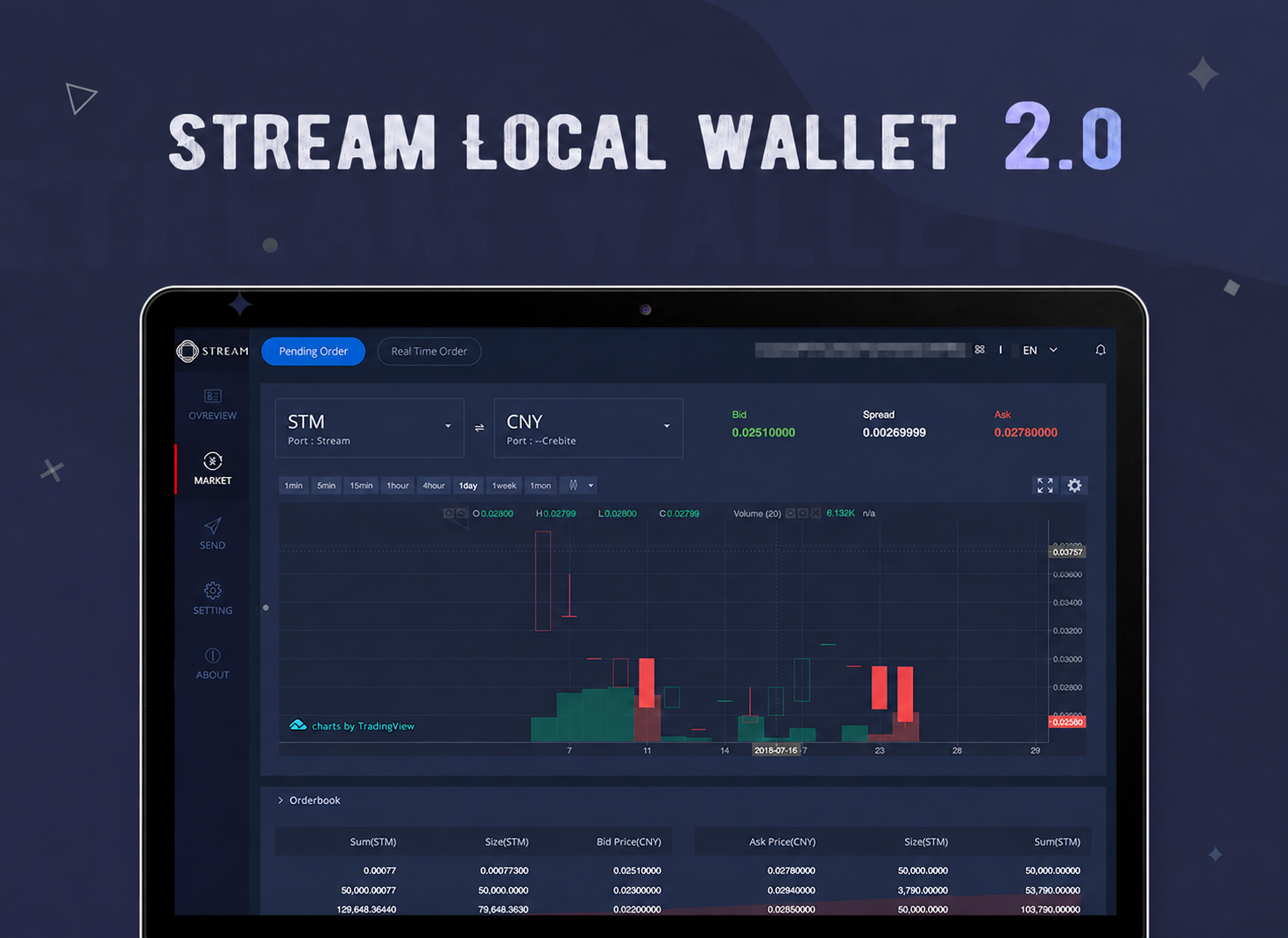Select the 15min chart interval

(361, 486)
